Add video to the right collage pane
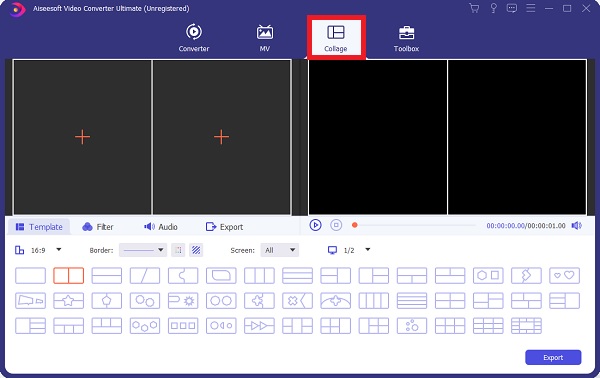600x378 pixels. pyautogui.click(x=222, y=137)
